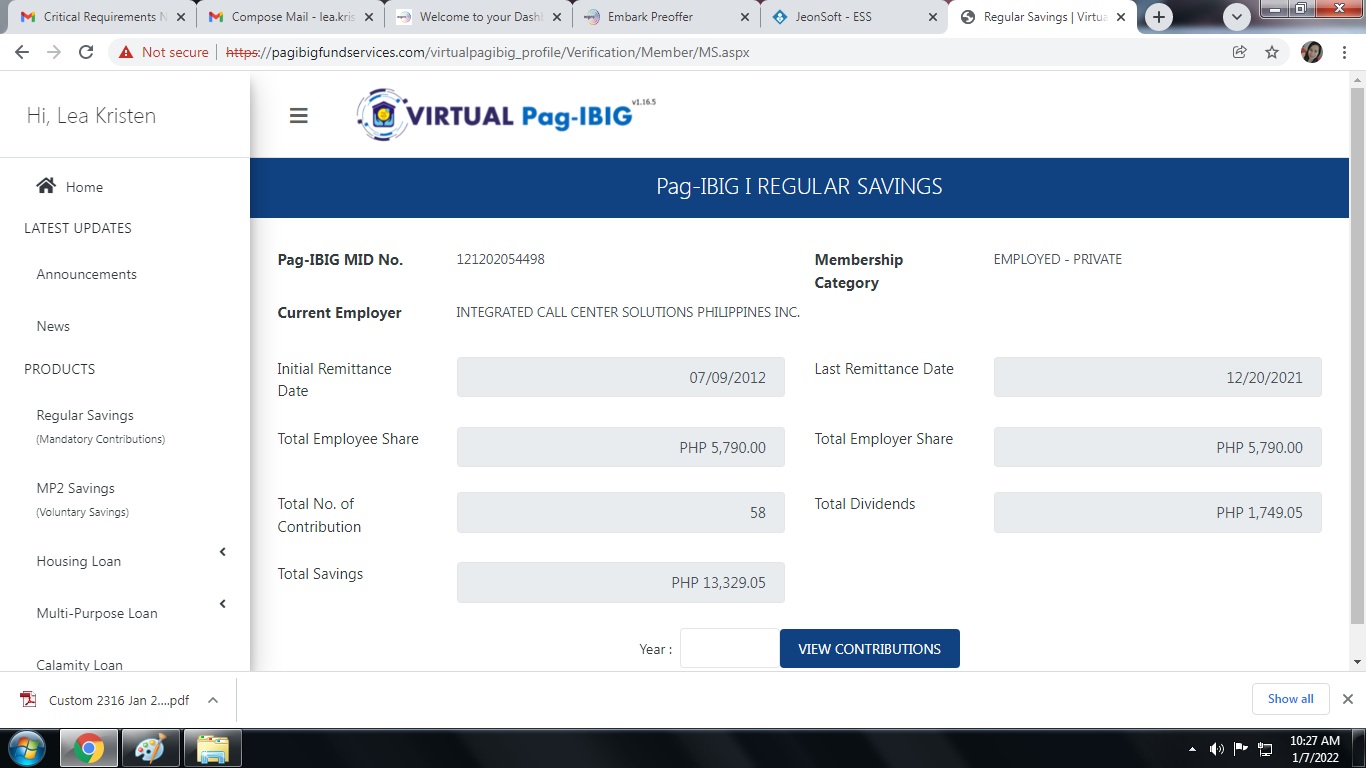Image resolution: width=1366 pixels, height=768 pixels.
Task: Open new browser tab with plus
Action: (x=1159, y=17)
